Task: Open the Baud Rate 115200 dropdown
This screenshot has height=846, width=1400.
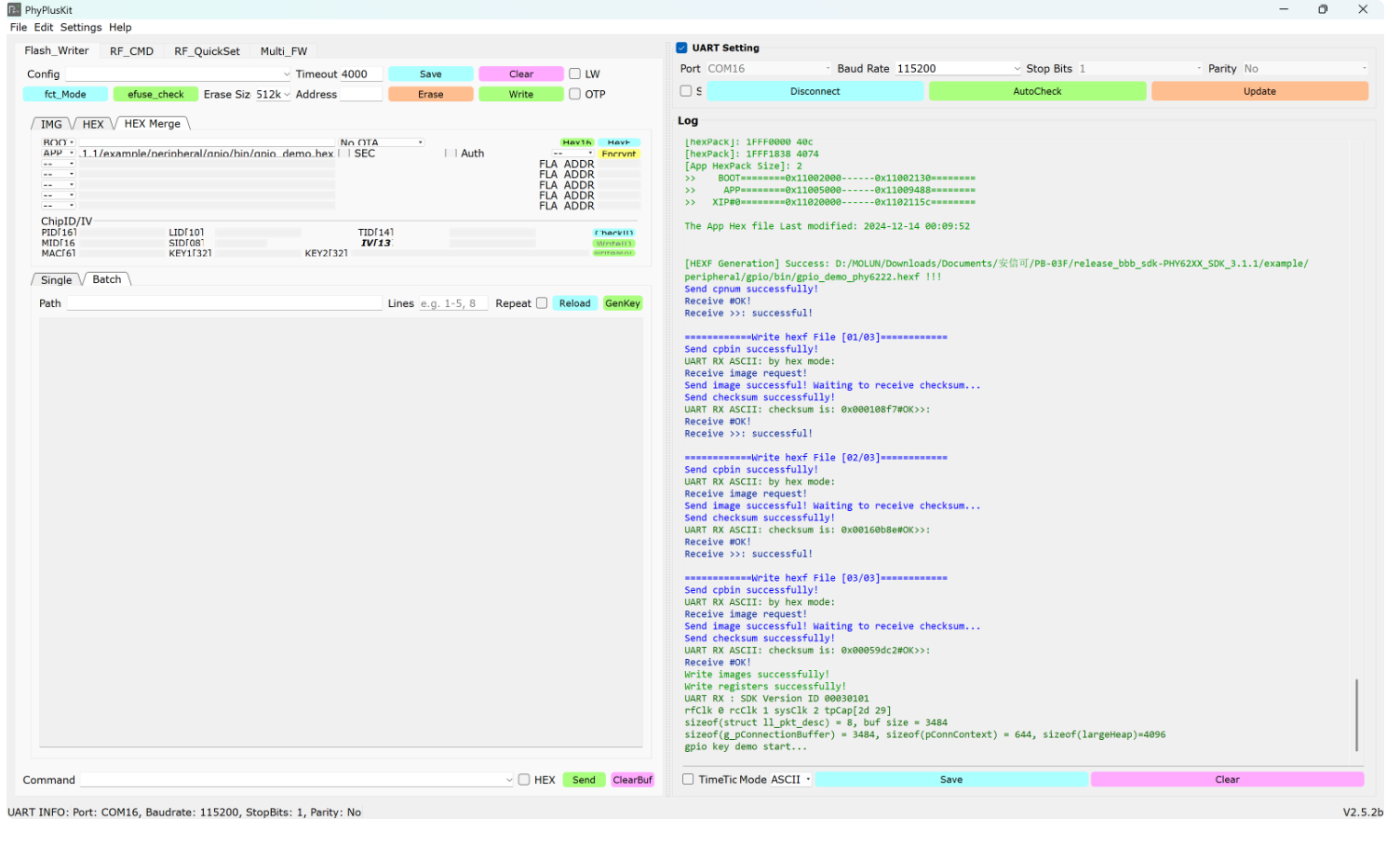Action: coord(959,69)
